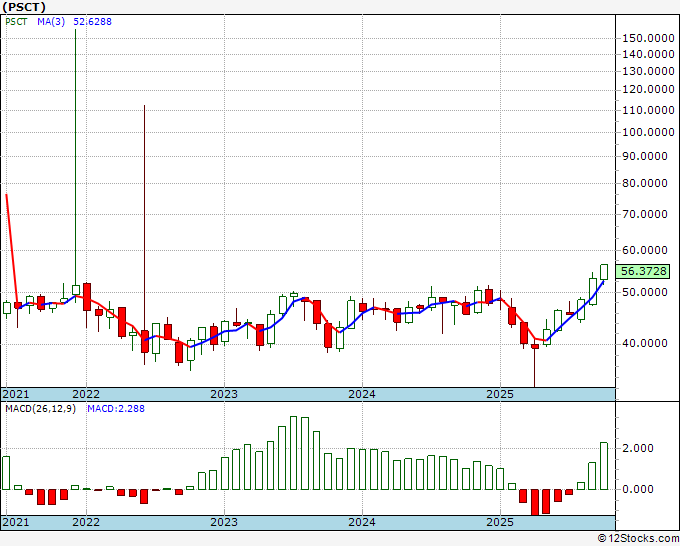
Task: Click the (PSCT) chart title
Action: [24, 7]
